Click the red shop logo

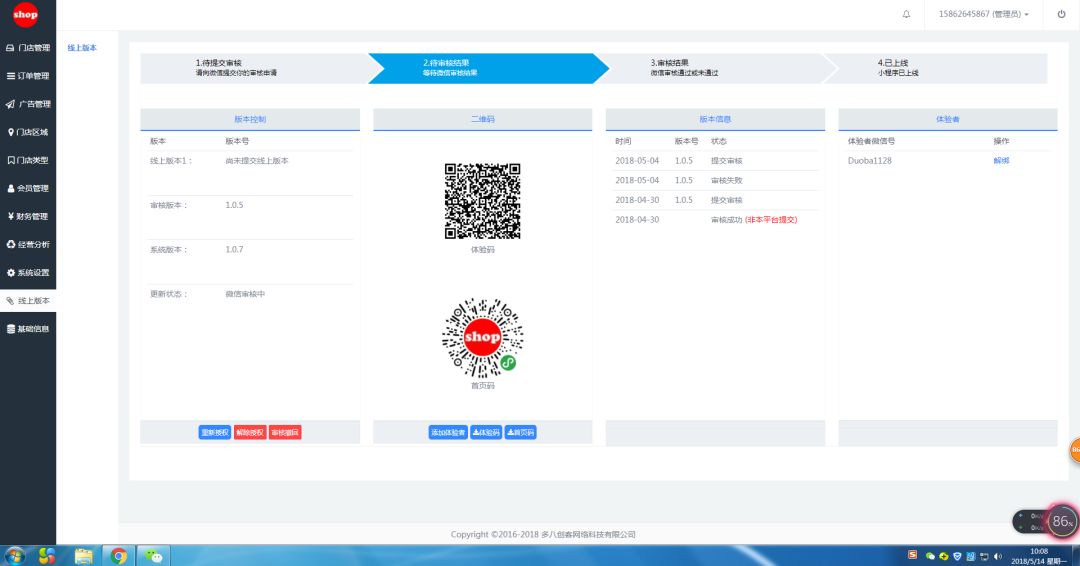25,14
